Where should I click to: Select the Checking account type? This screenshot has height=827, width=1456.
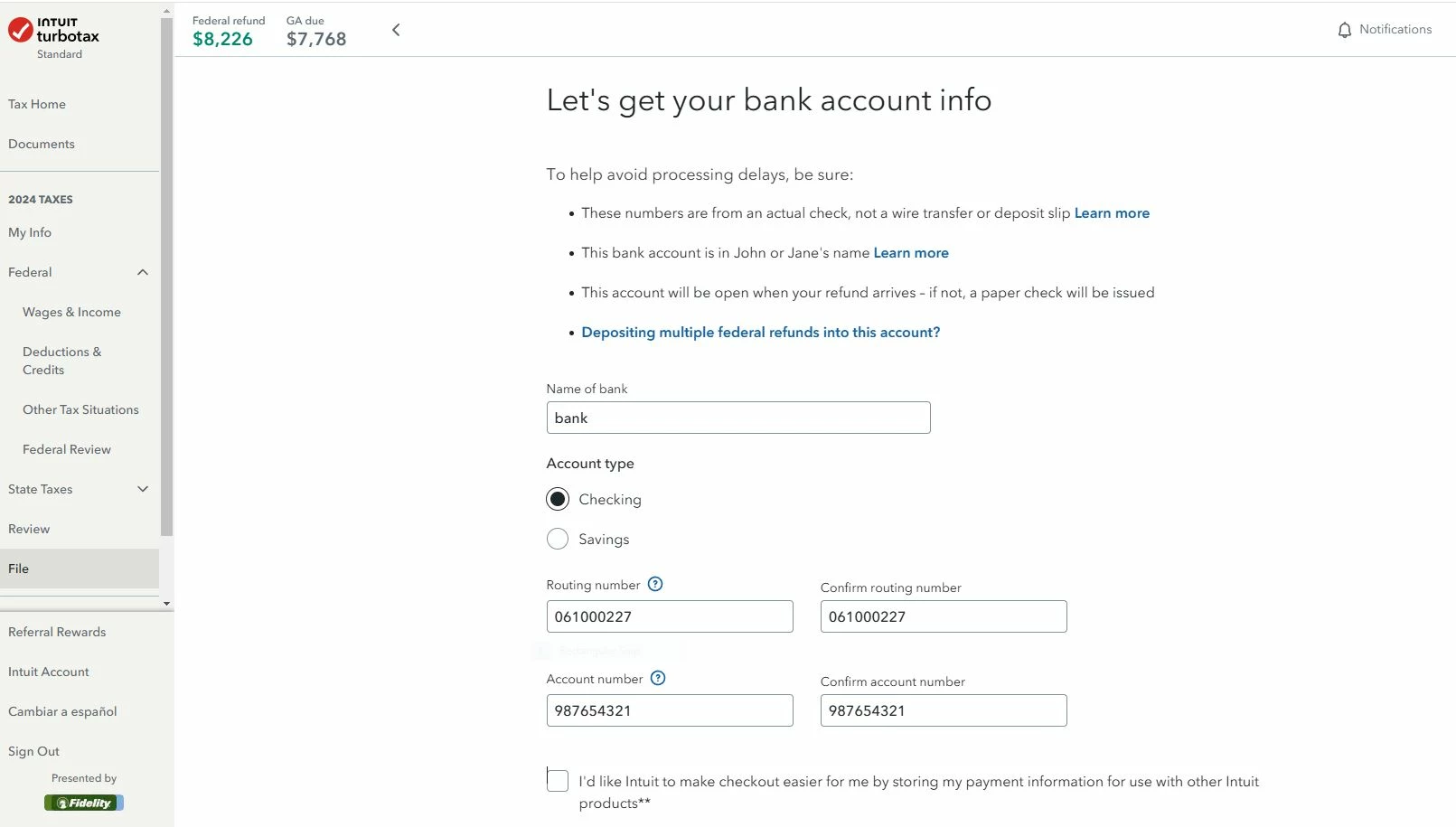click(x=558, y=499)
